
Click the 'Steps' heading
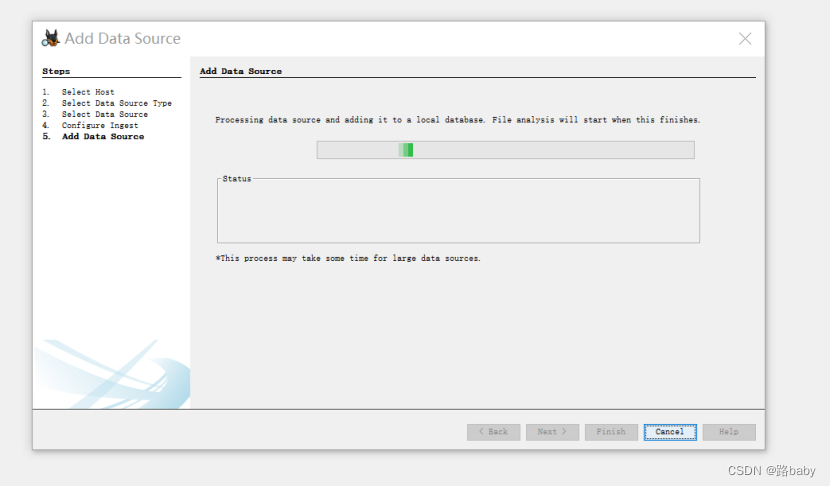coord(56,71)
